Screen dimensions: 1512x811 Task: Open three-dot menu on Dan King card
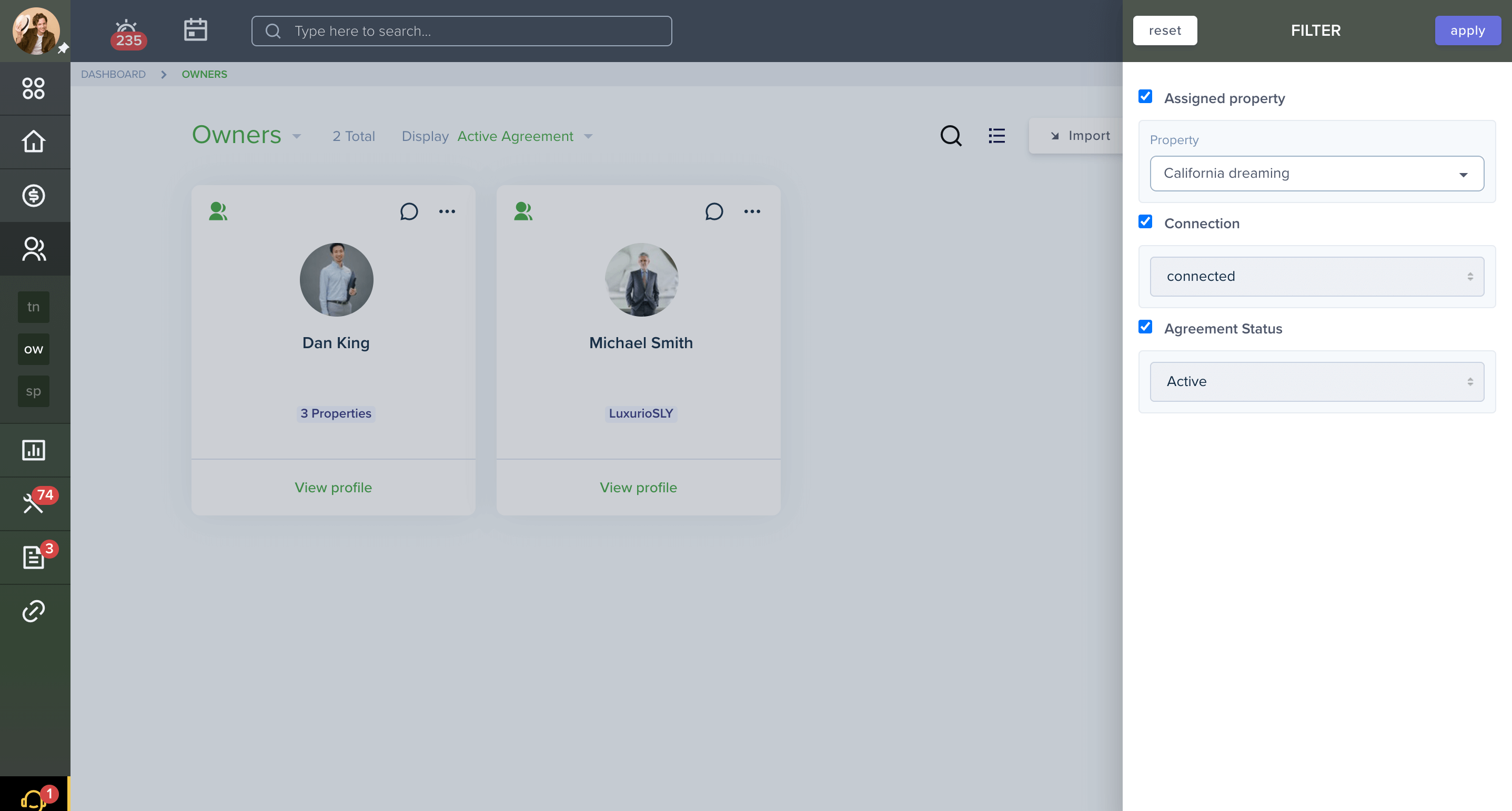coord(447,211)
